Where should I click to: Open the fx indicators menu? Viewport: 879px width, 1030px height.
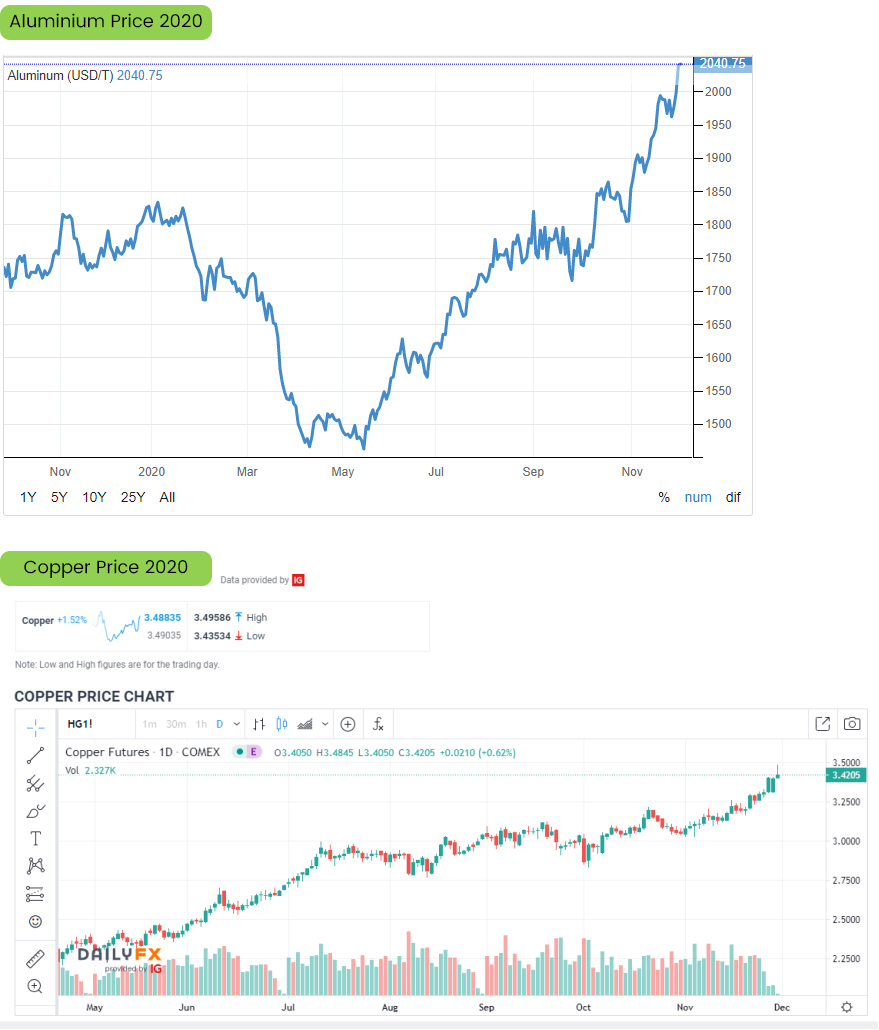[379, 724]
